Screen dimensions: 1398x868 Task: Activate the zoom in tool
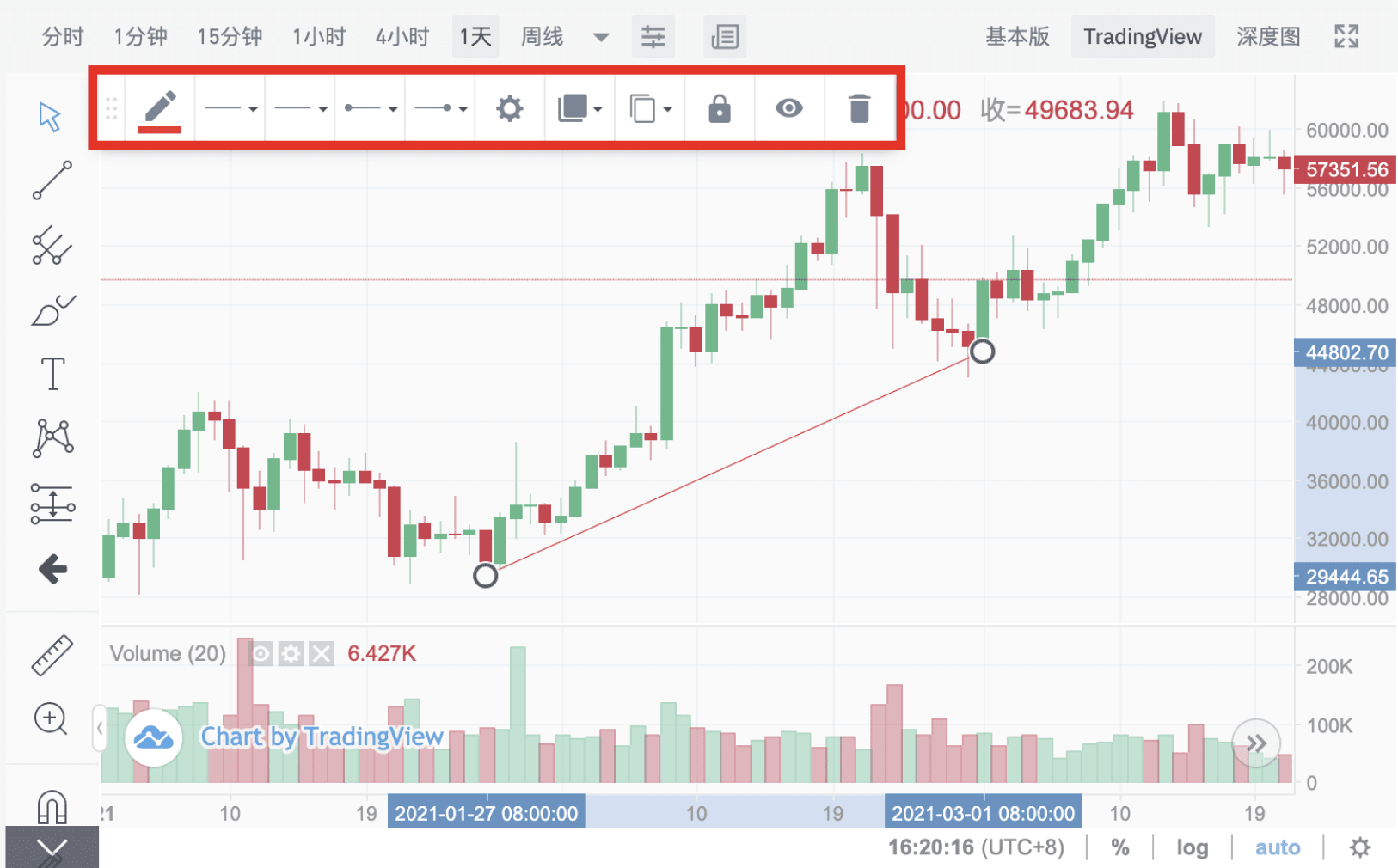tap(51, 718)
